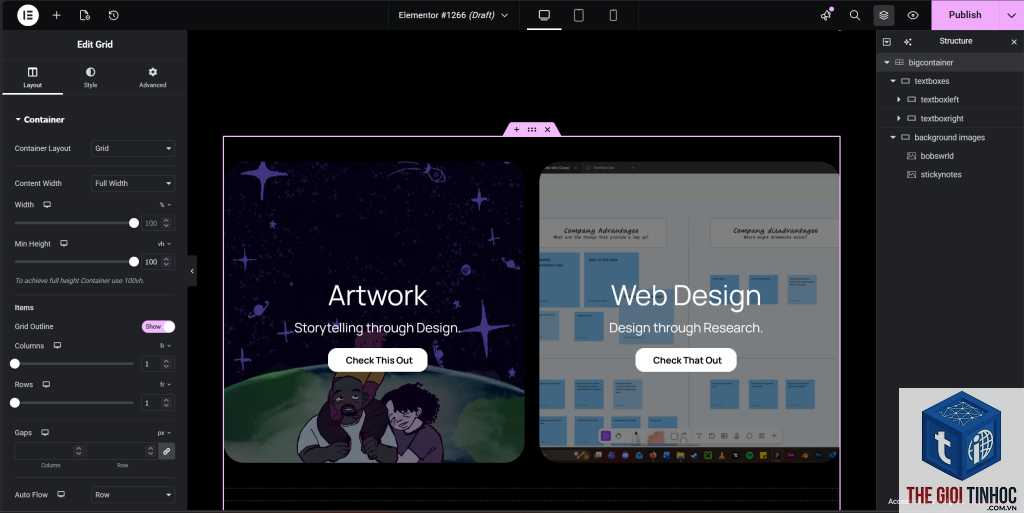
Task: Click the Column gap input
Action: (x=50, y=451)
